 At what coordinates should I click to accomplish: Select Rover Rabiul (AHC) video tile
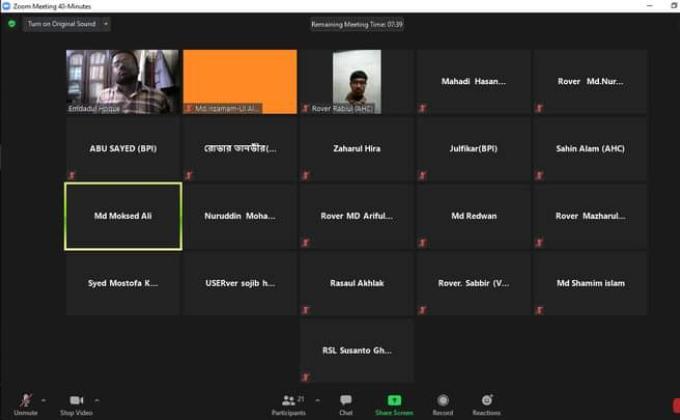coord(357,82)
